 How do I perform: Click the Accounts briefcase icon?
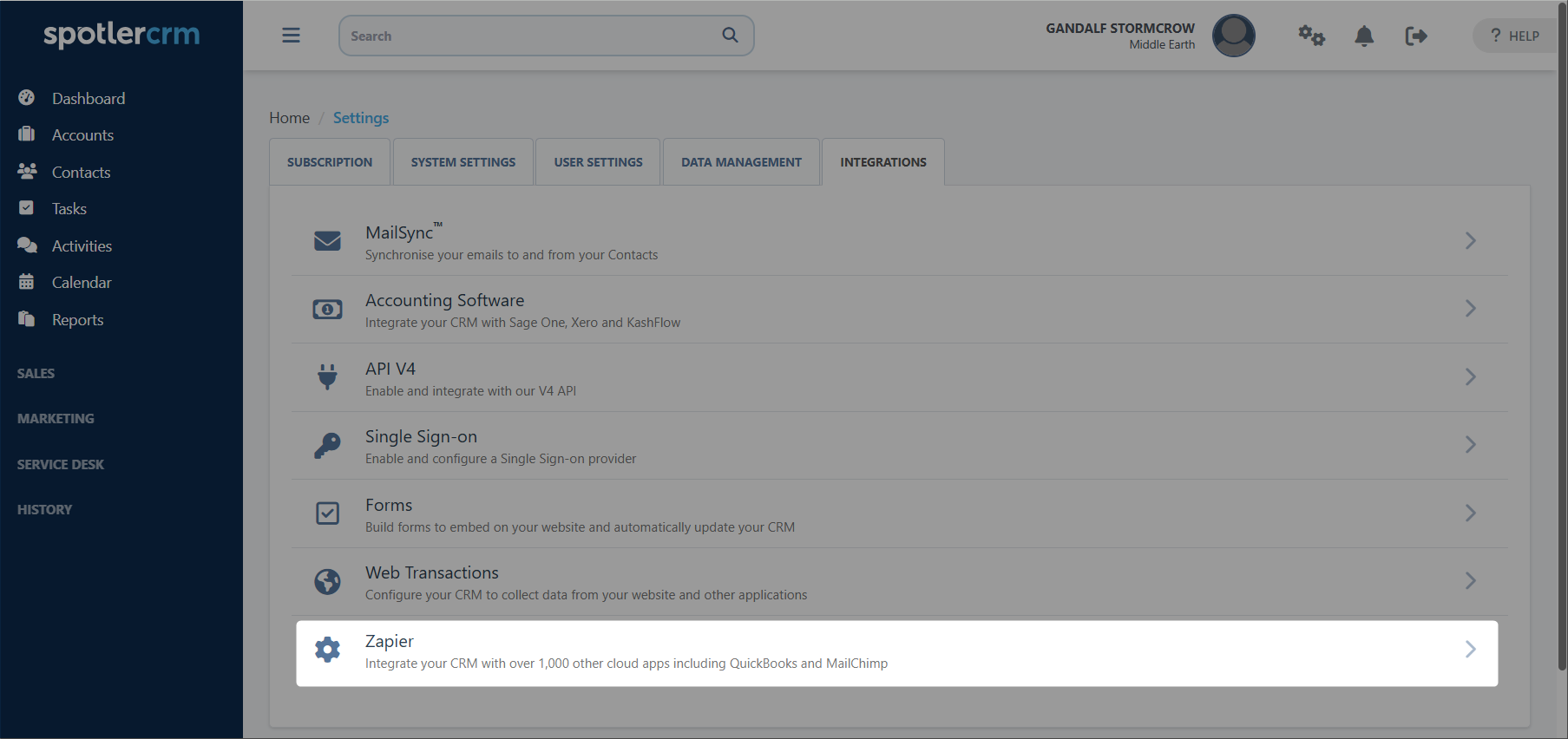click(x=27, y=134)
